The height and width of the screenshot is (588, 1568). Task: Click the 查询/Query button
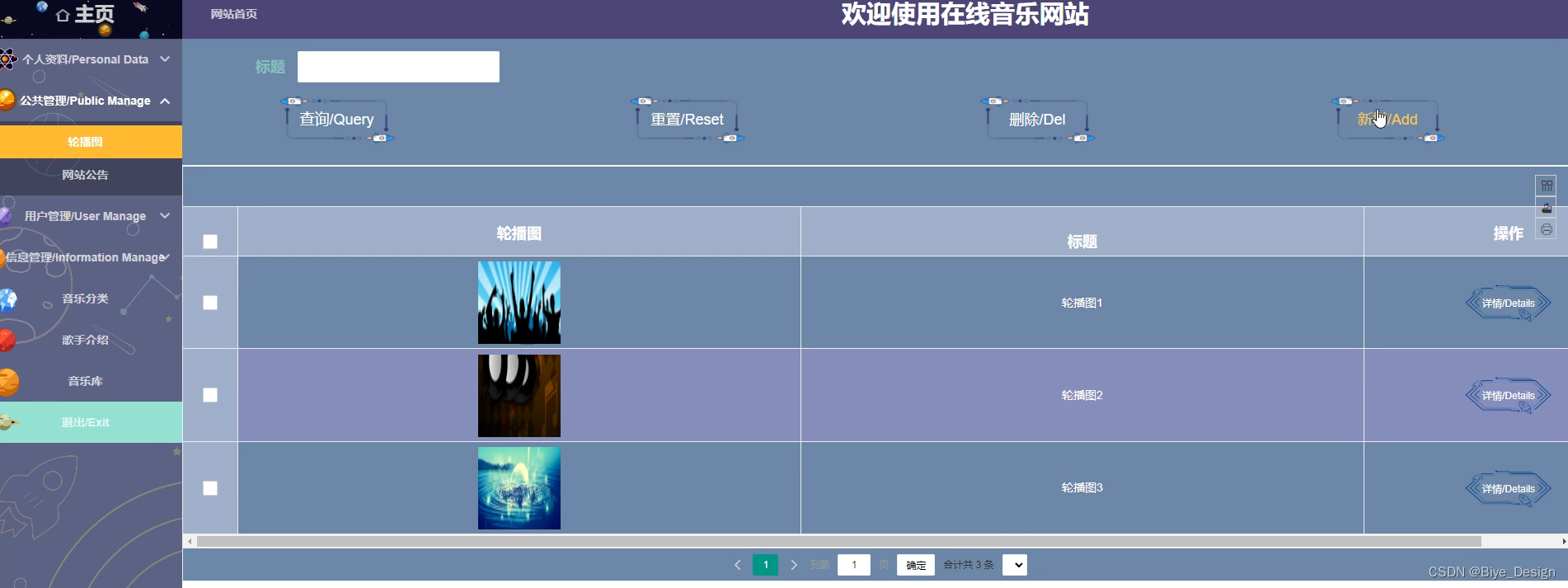[x=337, y=120]
